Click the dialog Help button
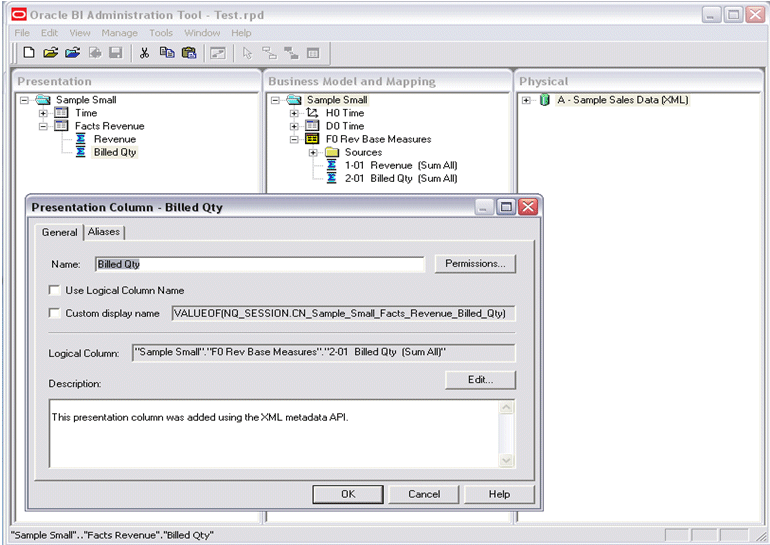The height and width of the screenshot is (545, 770). 499,494
